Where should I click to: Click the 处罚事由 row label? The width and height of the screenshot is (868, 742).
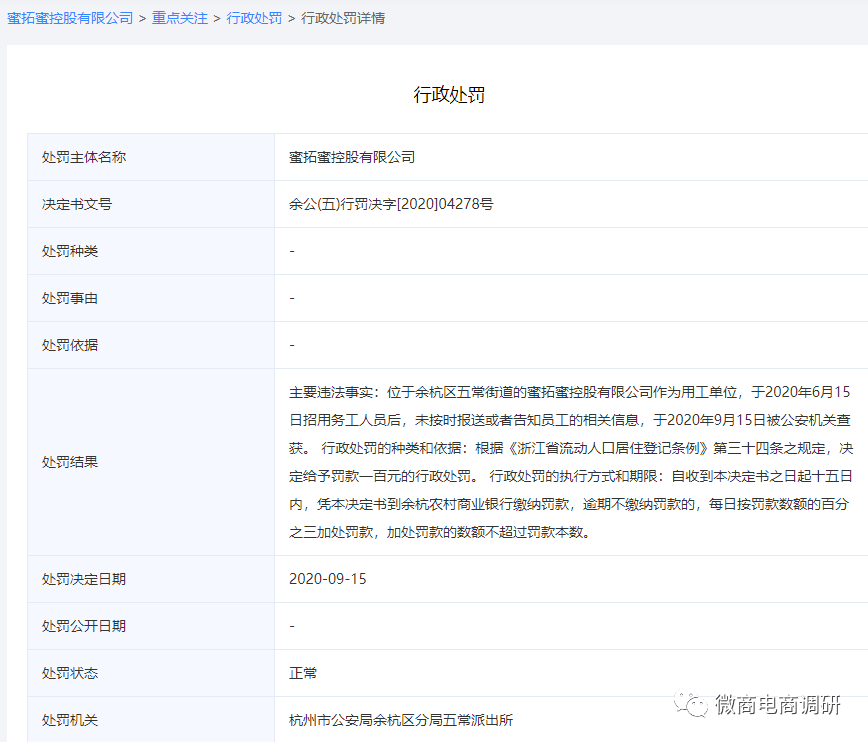pos(70,298)
